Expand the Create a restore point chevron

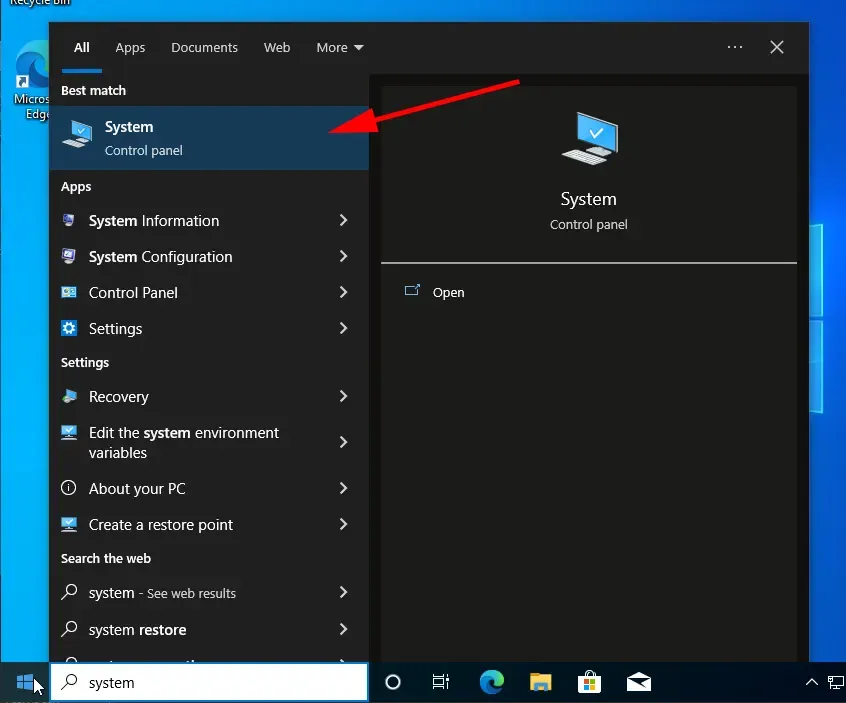[x=343, y=524]
